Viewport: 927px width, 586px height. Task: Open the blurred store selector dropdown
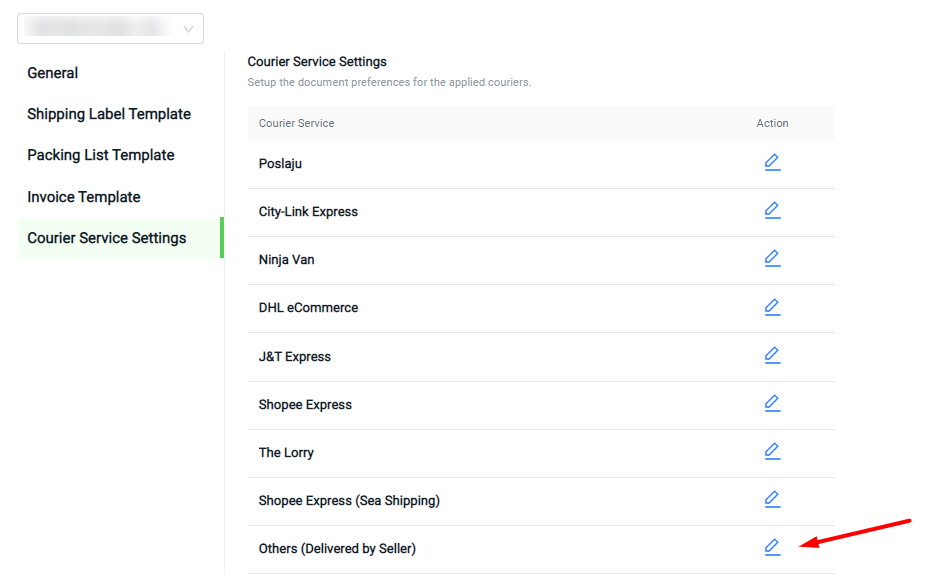[111, 28]
